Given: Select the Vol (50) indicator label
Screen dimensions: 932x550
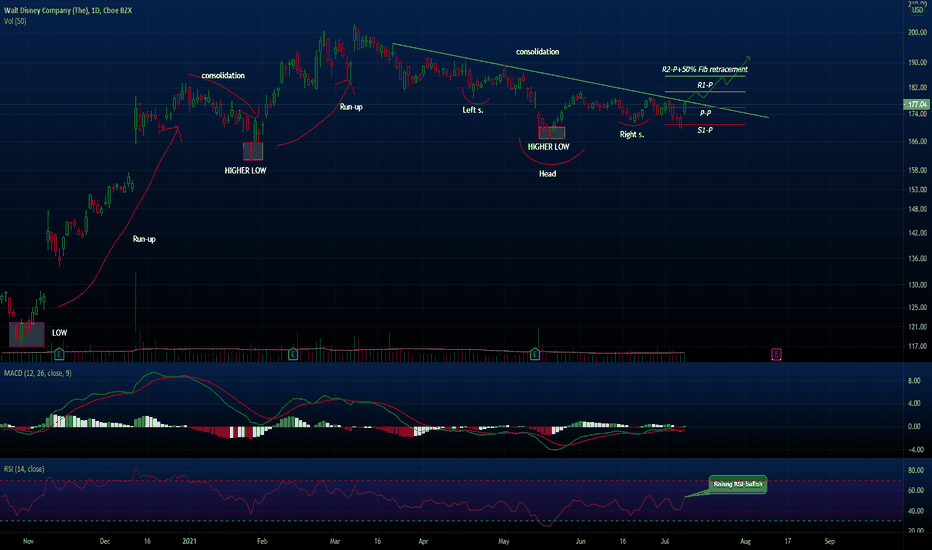Looking at the screenshot, I should (15, 21).
